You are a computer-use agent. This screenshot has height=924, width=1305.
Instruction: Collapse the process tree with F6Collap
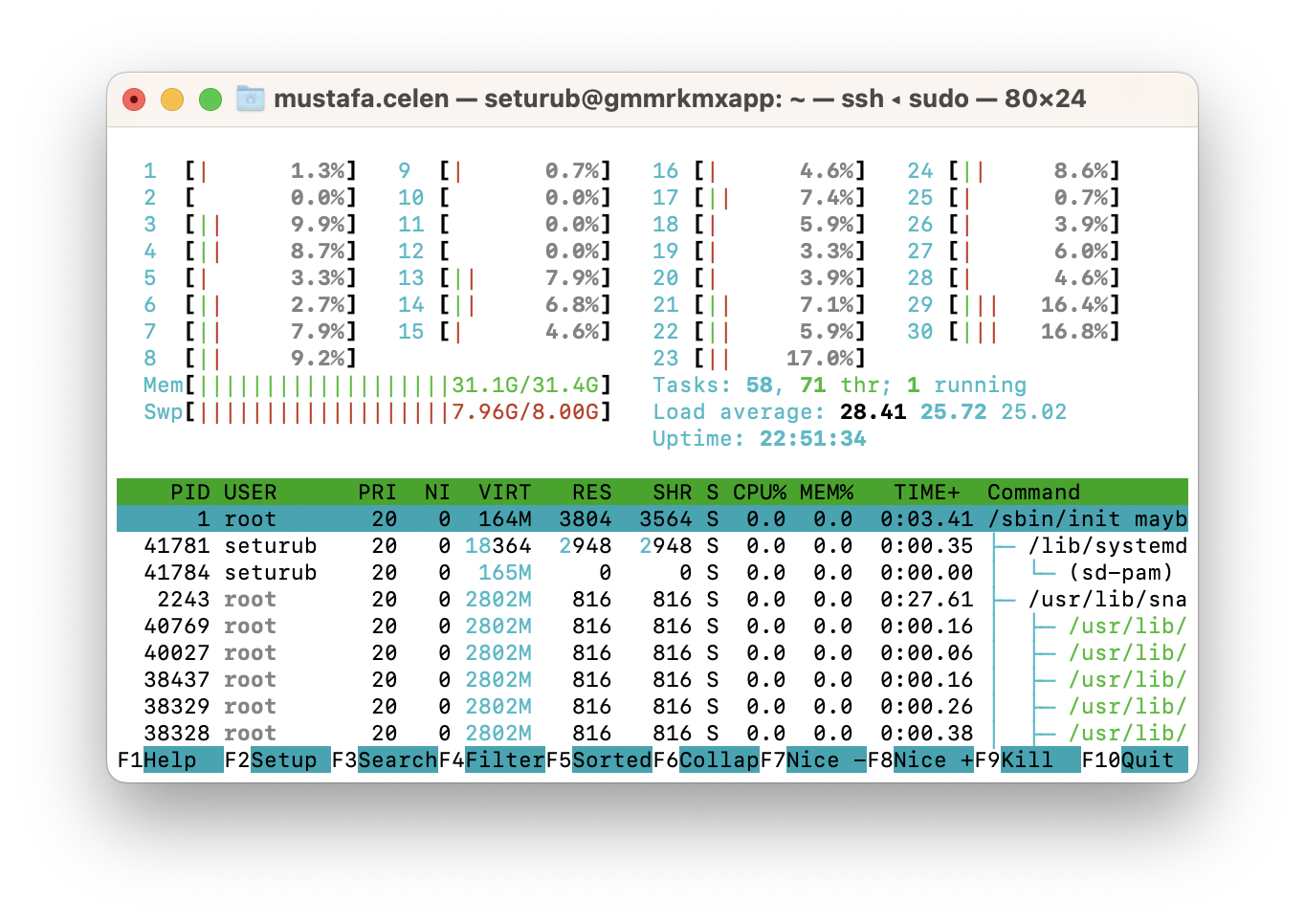708,760
